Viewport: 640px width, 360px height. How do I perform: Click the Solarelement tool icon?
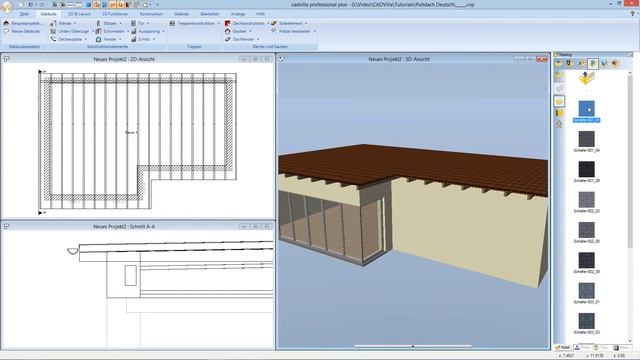click(274, 23)
